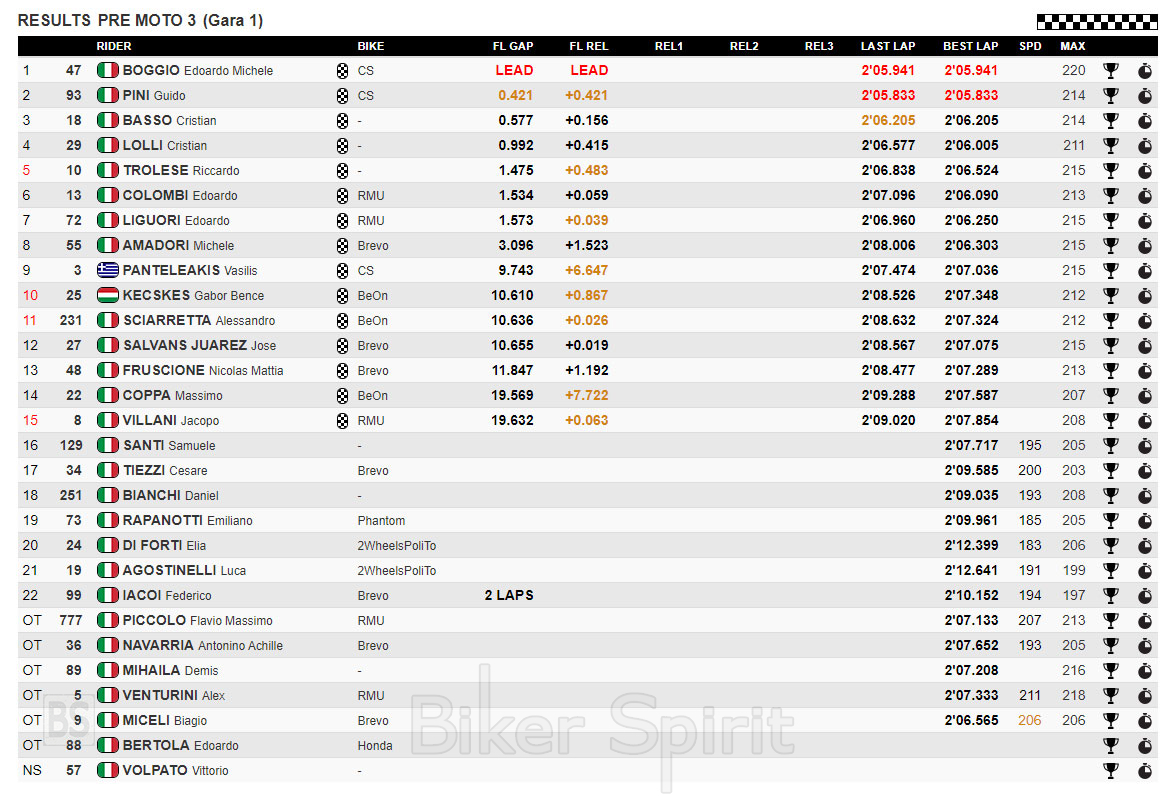The width and height of the screenshot is (1172, 796).
Task: Click the checkered flag icon beside Basso
Action: (x=342, y=120)
